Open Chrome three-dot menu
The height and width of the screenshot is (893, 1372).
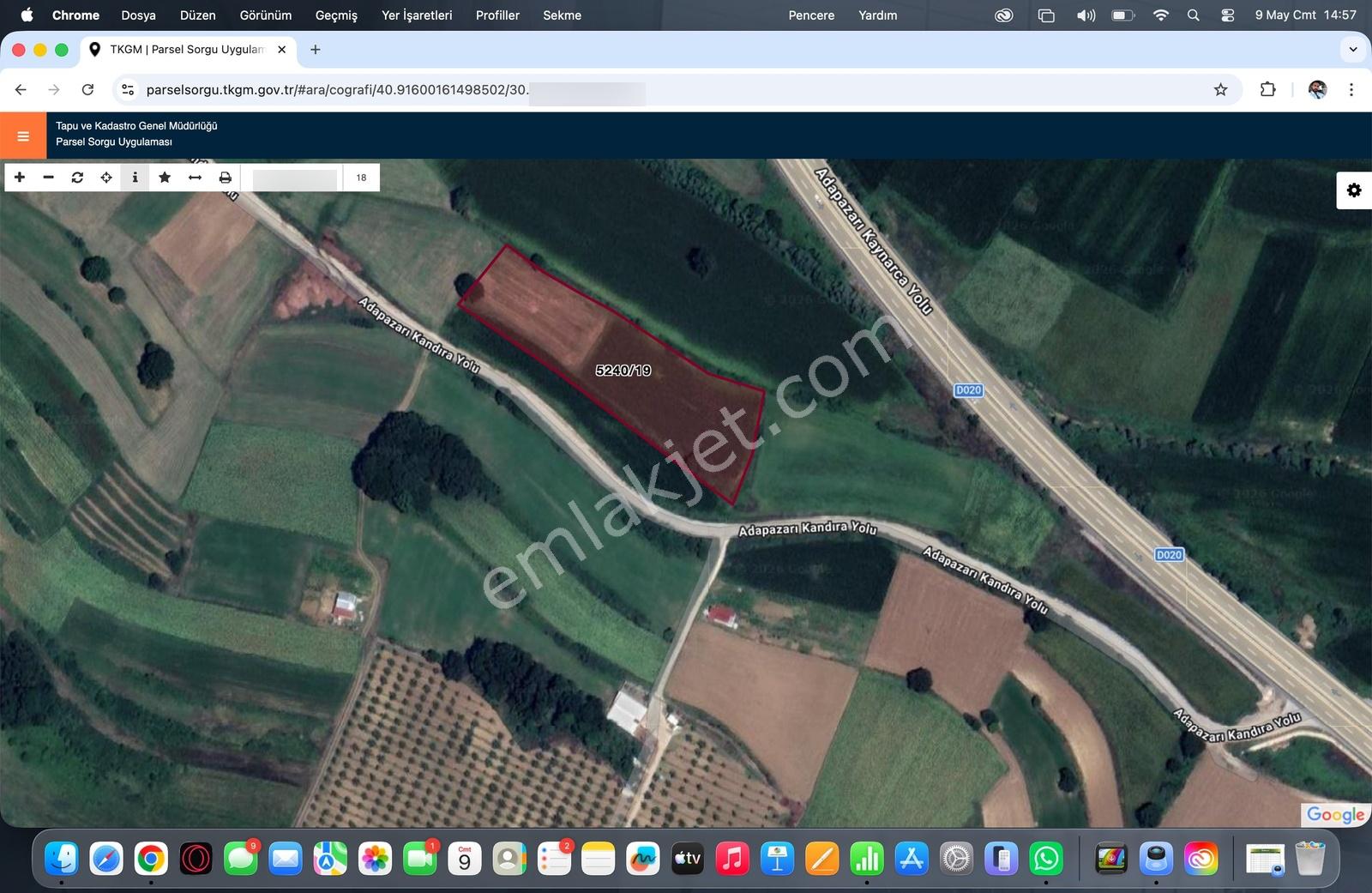pos(1351,89)
